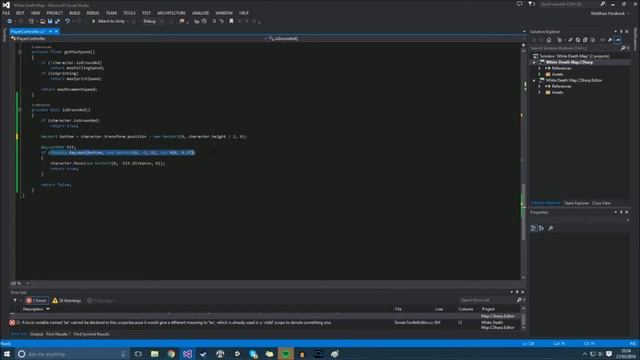Screen dimensions: 640x360
Task: Click Attach to Unity start button
Action: click(x=108, y=21)
